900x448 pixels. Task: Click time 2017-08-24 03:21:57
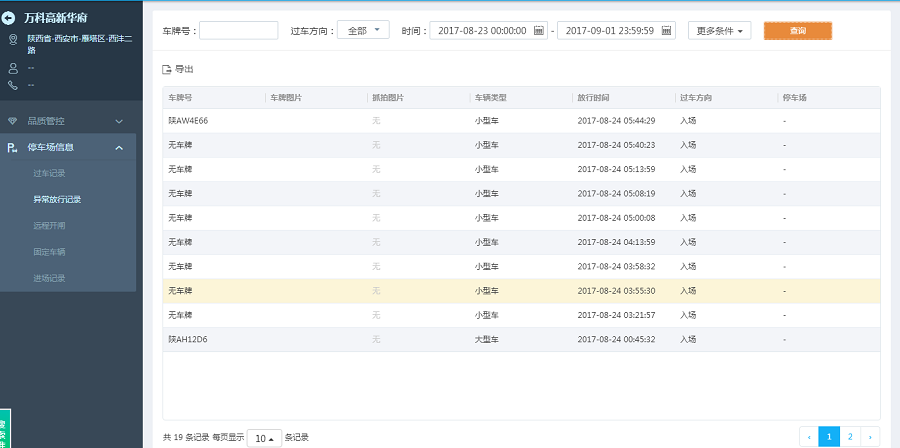616,315
